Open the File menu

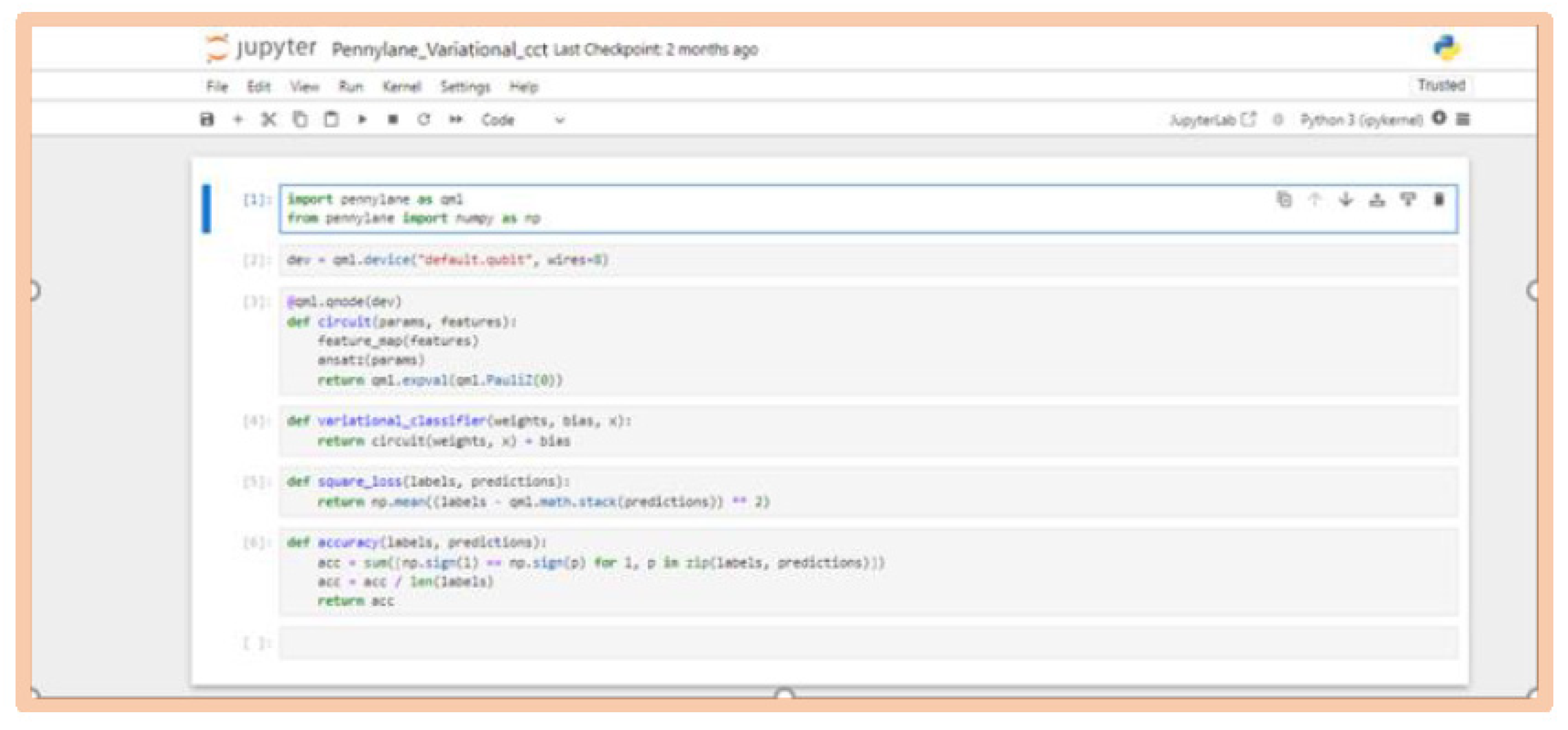217,86
